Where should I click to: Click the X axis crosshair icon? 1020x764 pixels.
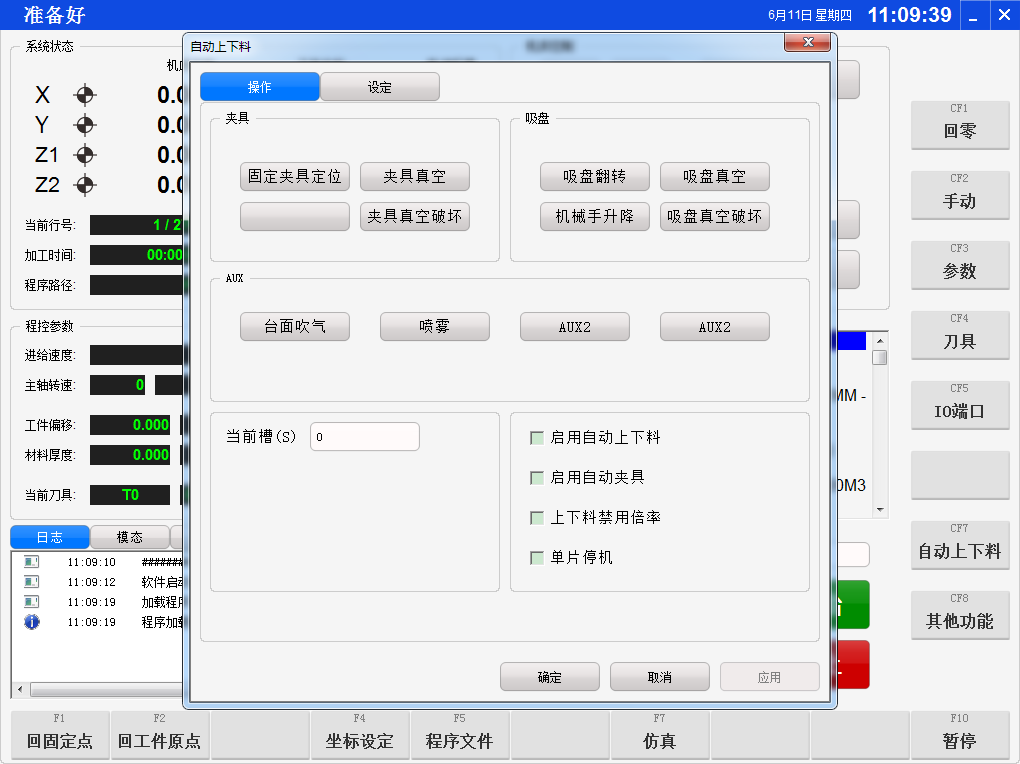click(85, 95)
